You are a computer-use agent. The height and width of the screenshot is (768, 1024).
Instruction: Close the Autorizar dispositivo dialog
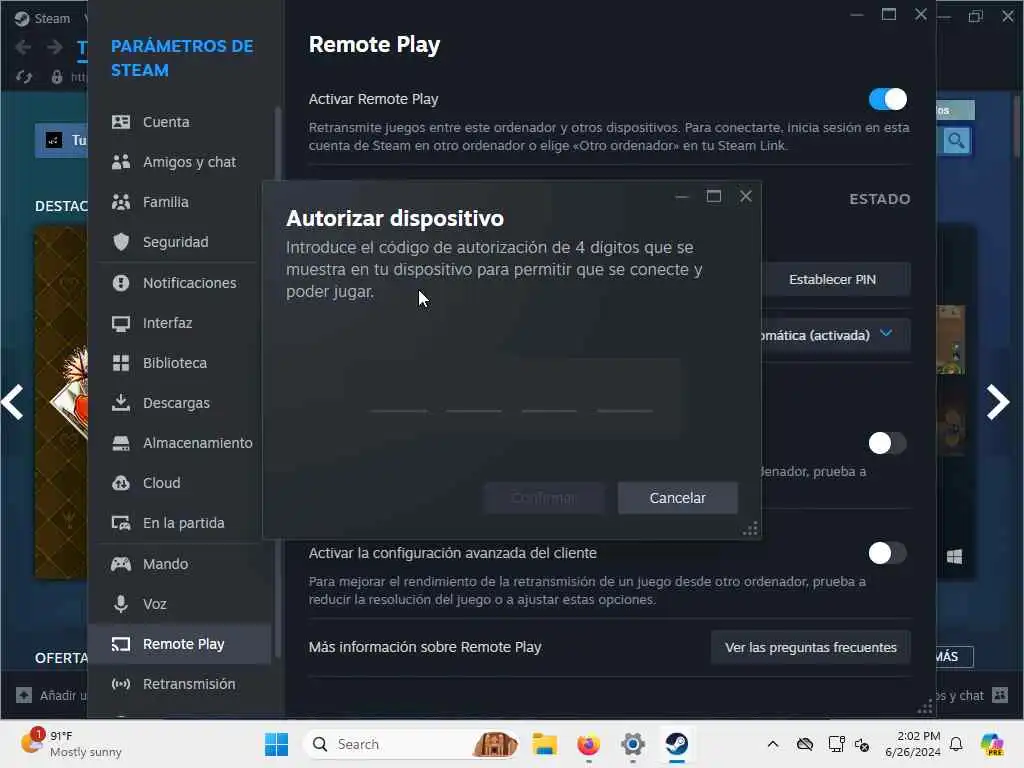pyautogui.click(x=746, y=197)
